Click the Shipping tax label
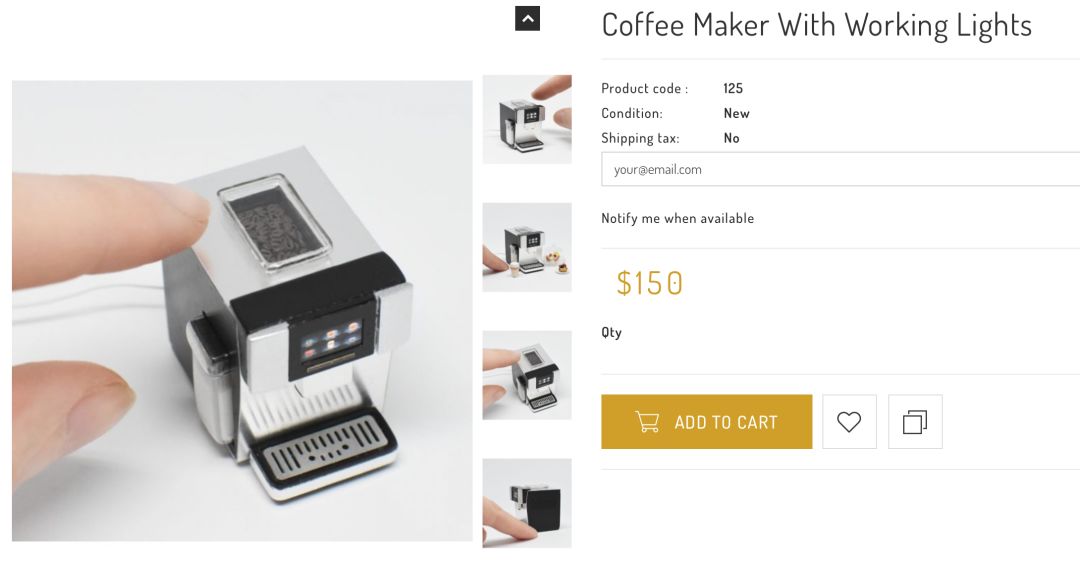The width and height of the screenshot is (1080, 561). point(640,138)
